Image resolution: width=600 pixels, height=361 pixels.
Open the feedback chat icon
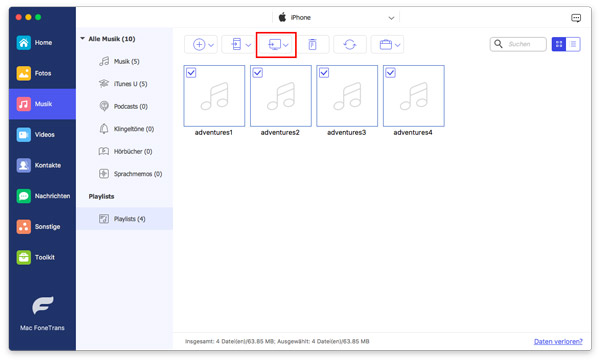point(576,18)
